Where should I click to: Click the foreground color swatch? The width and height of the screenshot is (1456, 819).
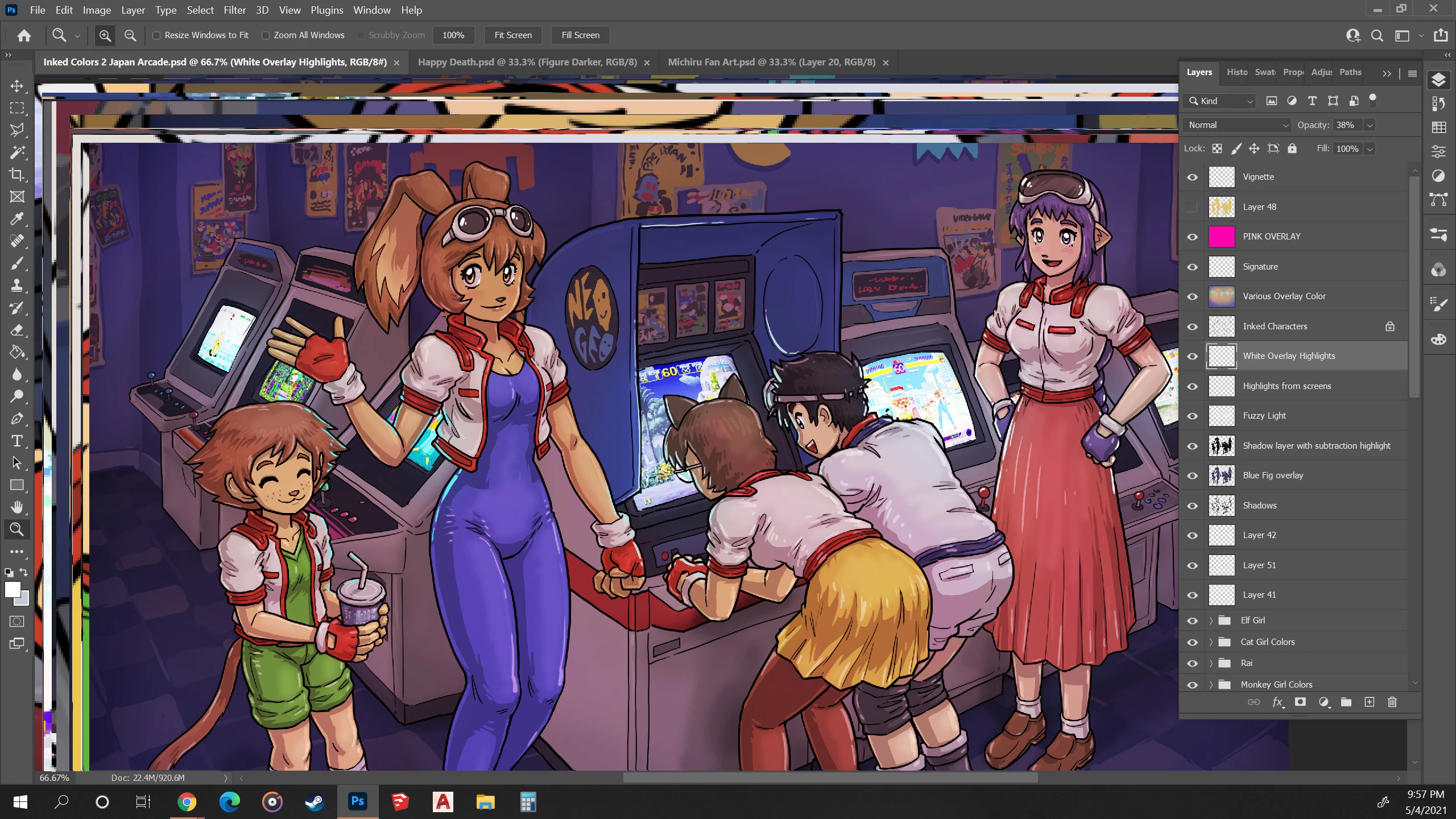[12, 590]
